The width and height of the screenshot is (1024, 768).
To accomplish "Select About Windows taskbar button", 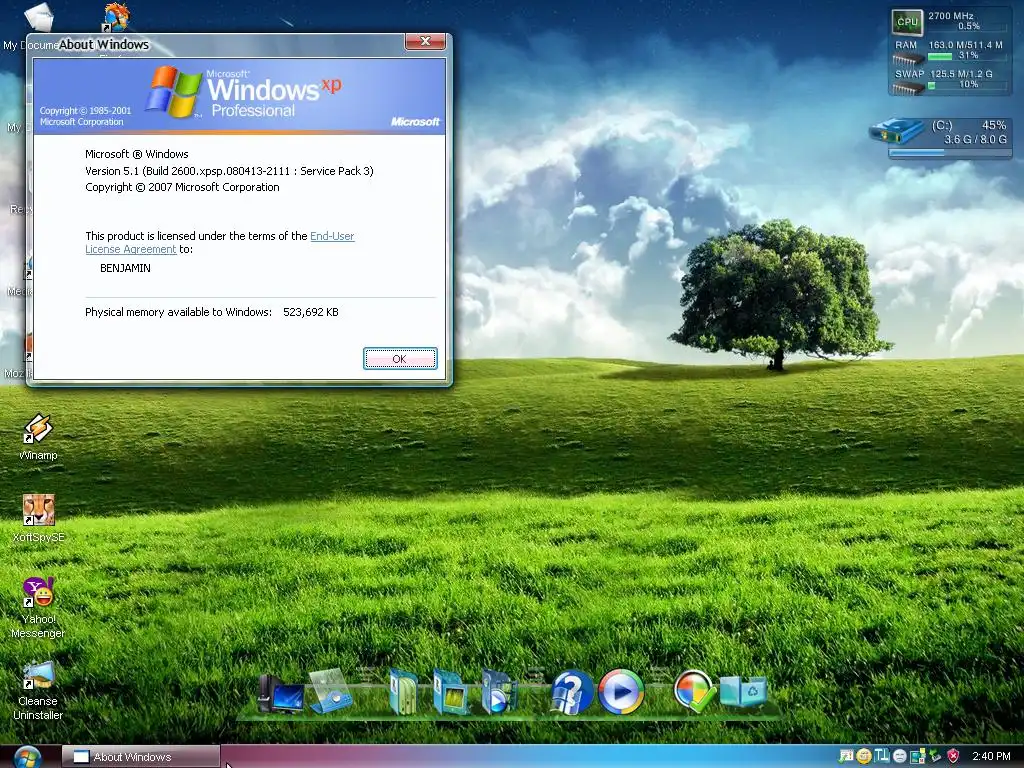I will click(142, 756).
